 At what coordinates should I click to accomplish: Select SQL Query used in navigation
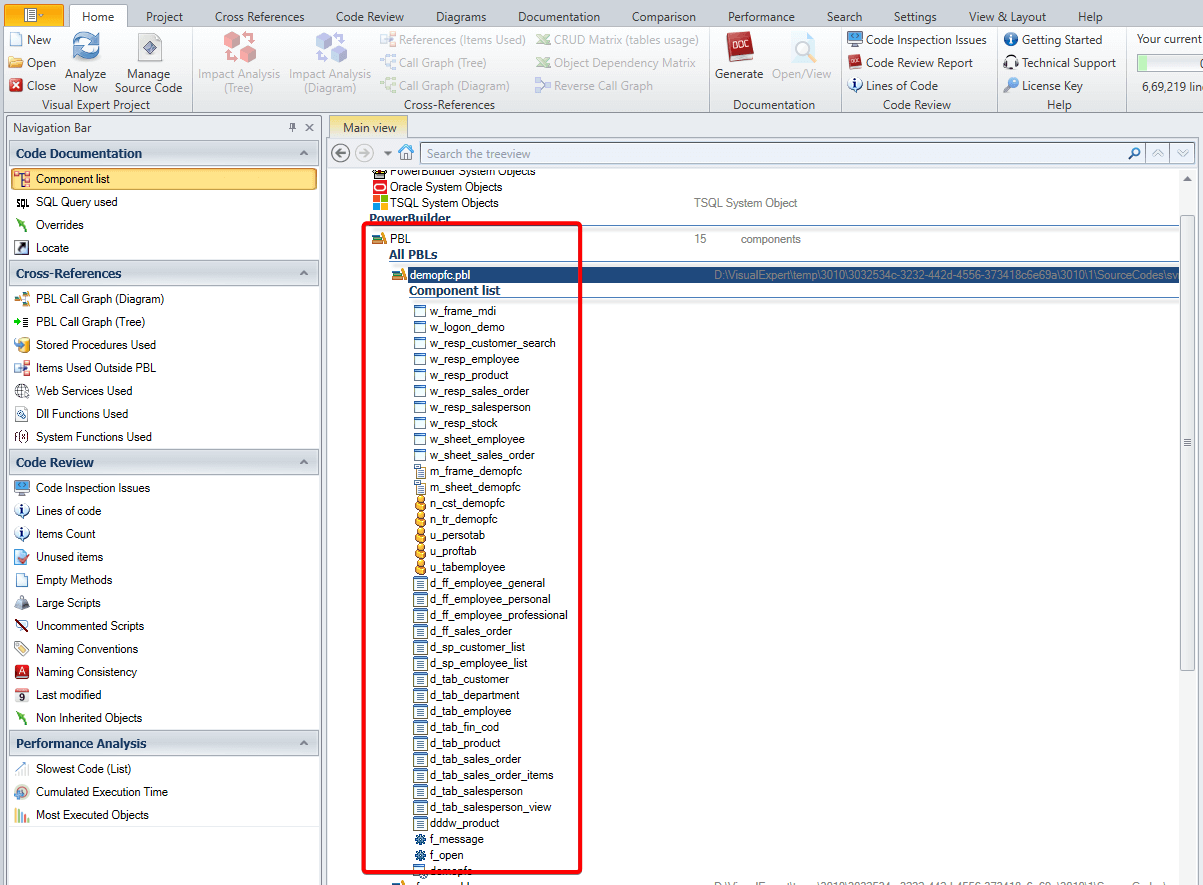76,202
